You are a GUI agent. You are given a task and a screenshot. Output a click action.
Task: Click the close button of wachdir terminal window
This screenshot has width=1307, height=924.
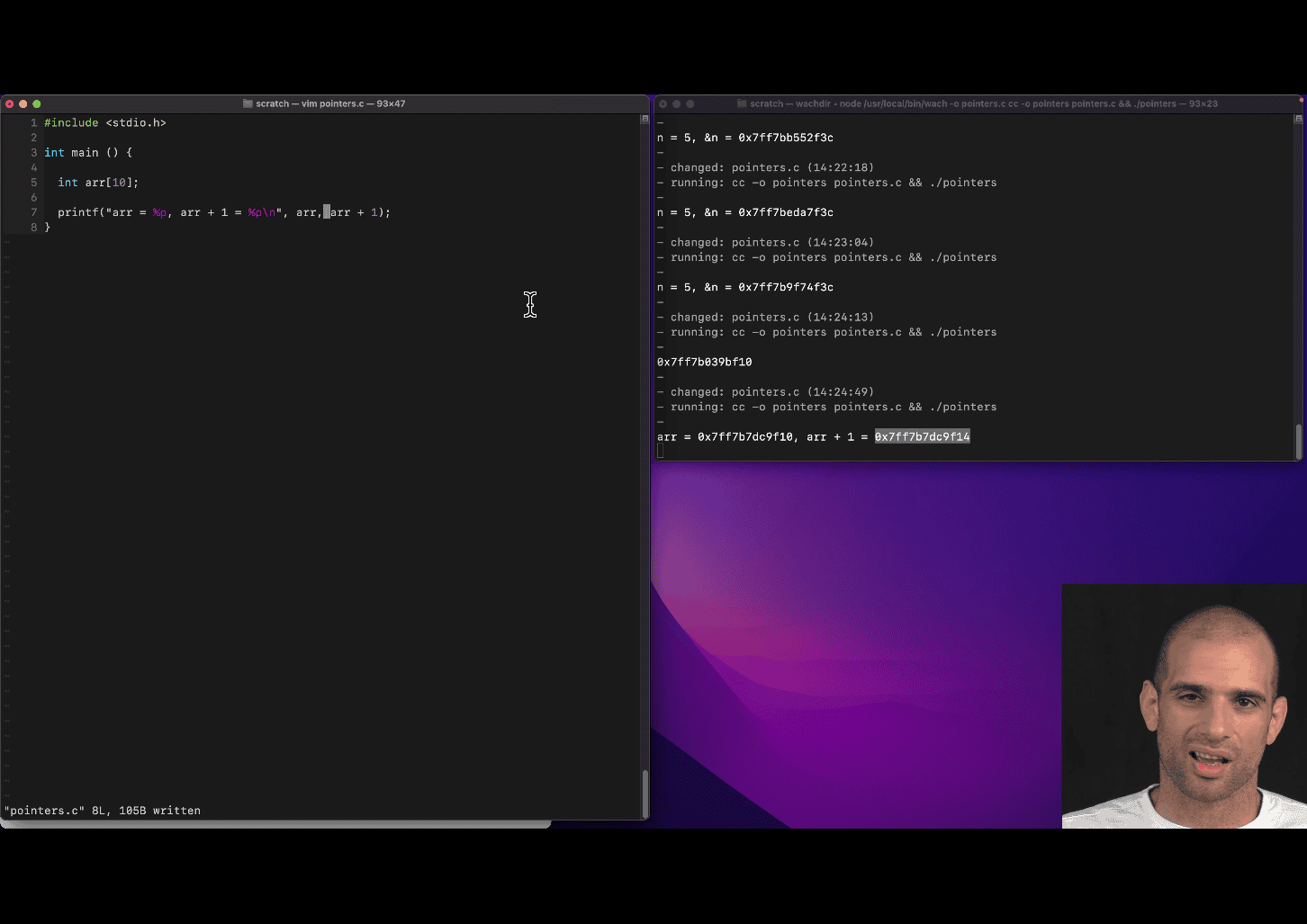[663, 103]
